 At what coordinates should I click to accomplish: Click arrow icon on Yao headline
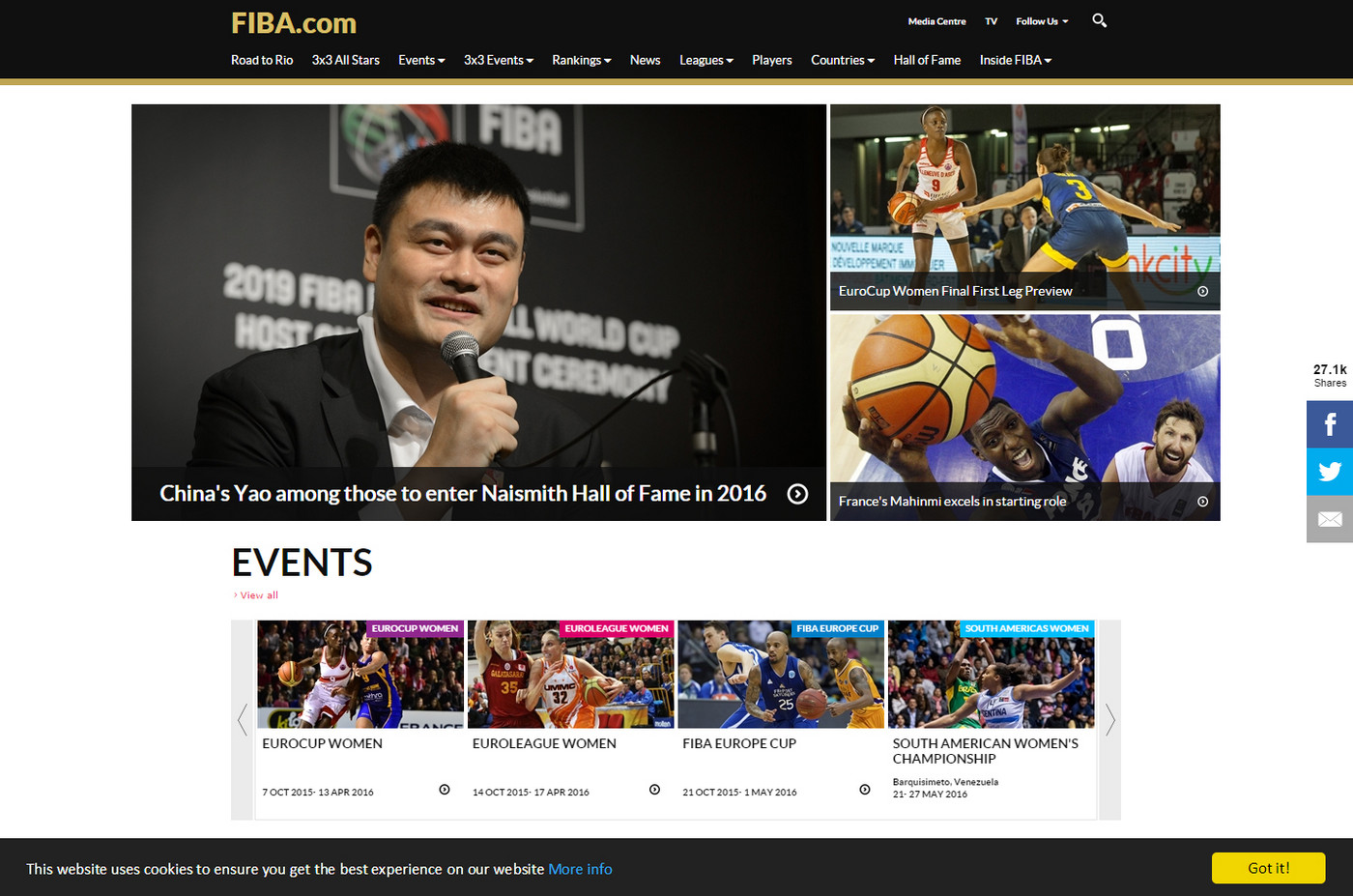point(797,494)
